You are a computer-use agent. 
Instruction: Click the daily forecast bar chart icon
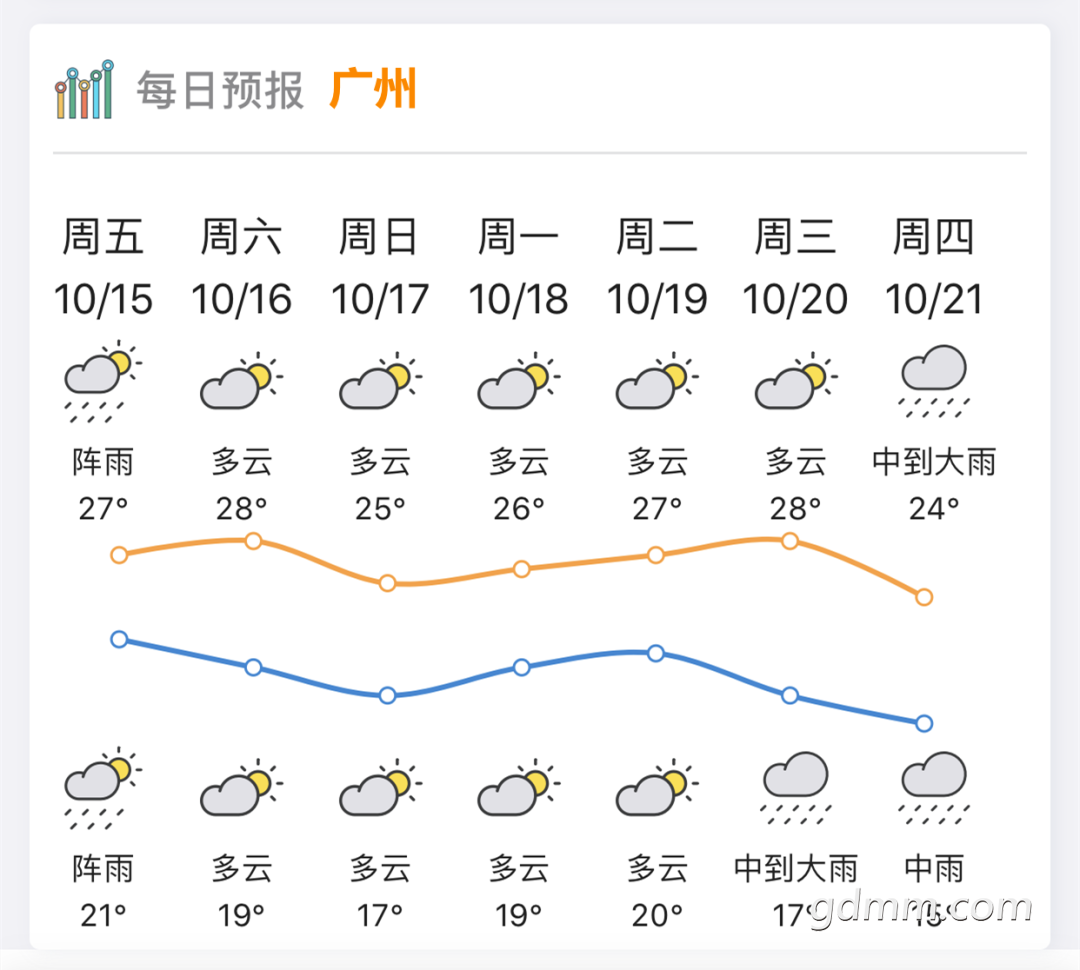pos(84,90)
